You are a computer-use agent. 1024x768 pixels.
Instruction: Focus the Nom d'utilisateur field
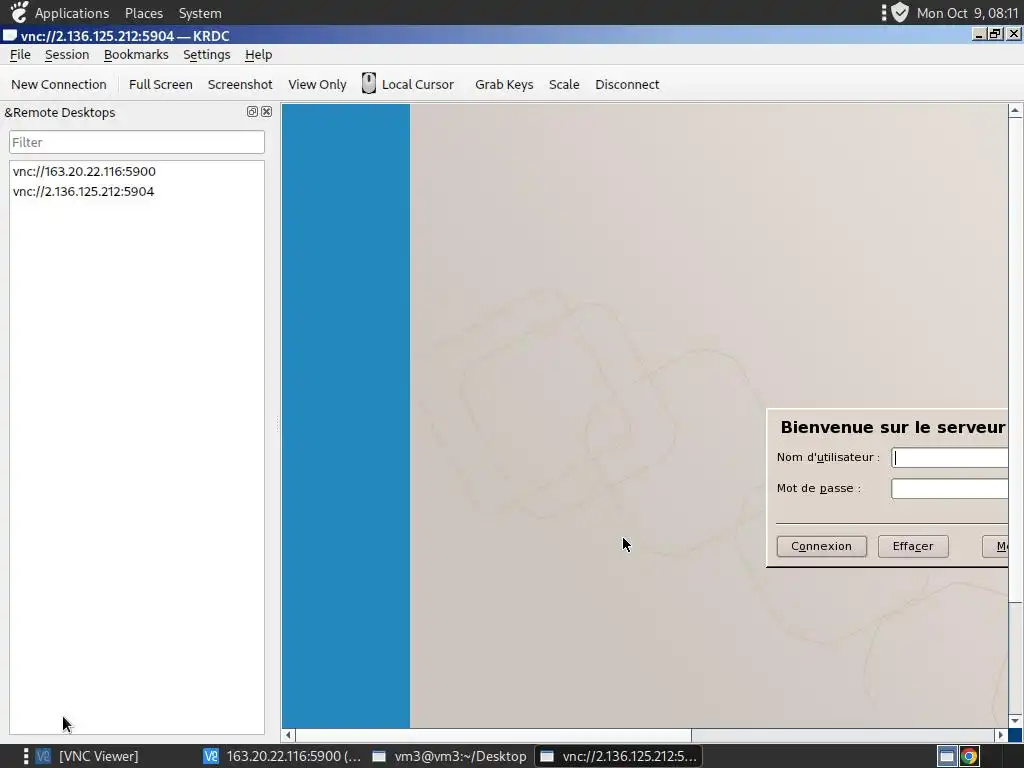point(950,458)
